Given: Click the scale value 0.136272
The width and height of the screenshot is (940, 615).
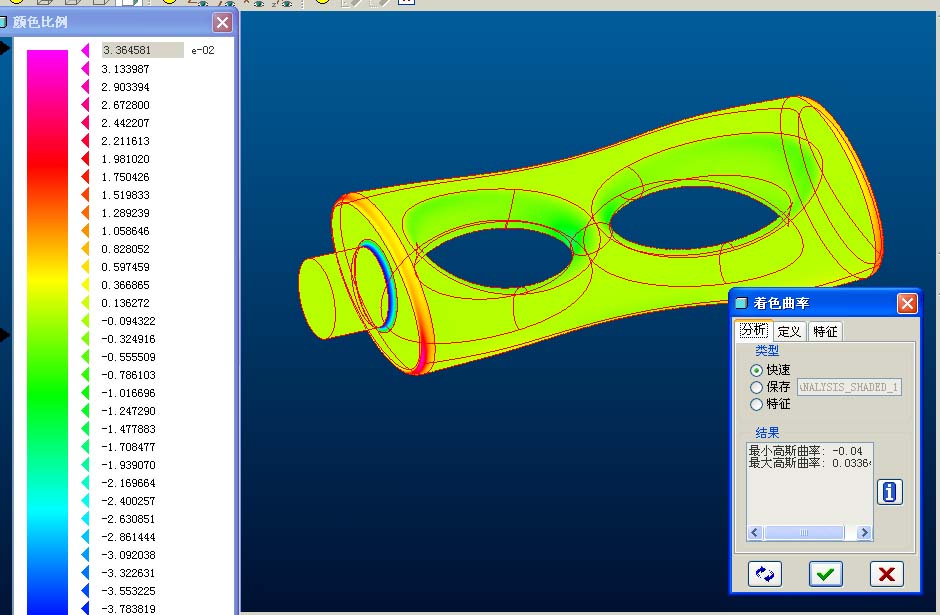Looking at the screenshot, I should coord(125,303).
